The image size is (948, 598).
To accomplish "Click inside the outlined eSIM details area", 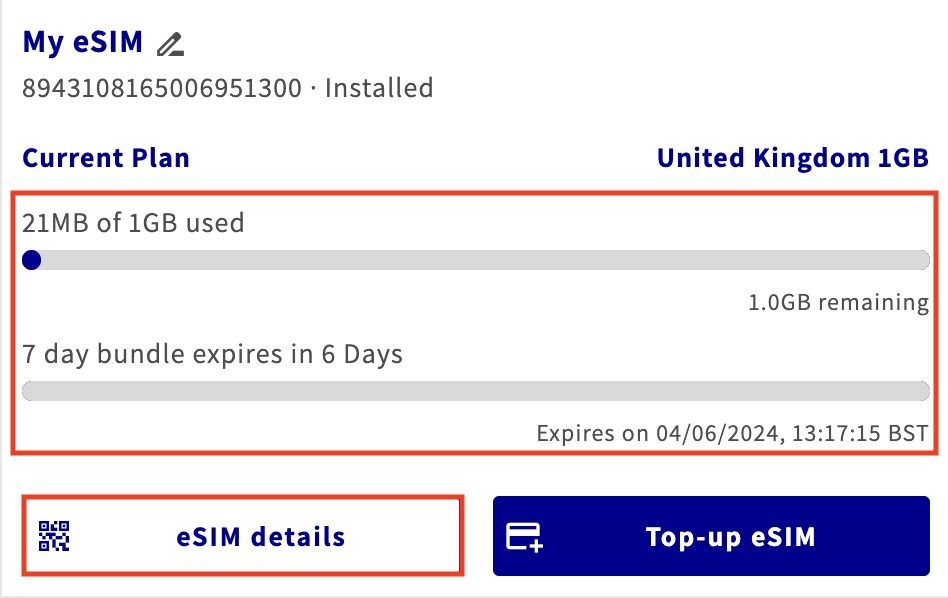I will pyautogui.click(x=242, y=536).
